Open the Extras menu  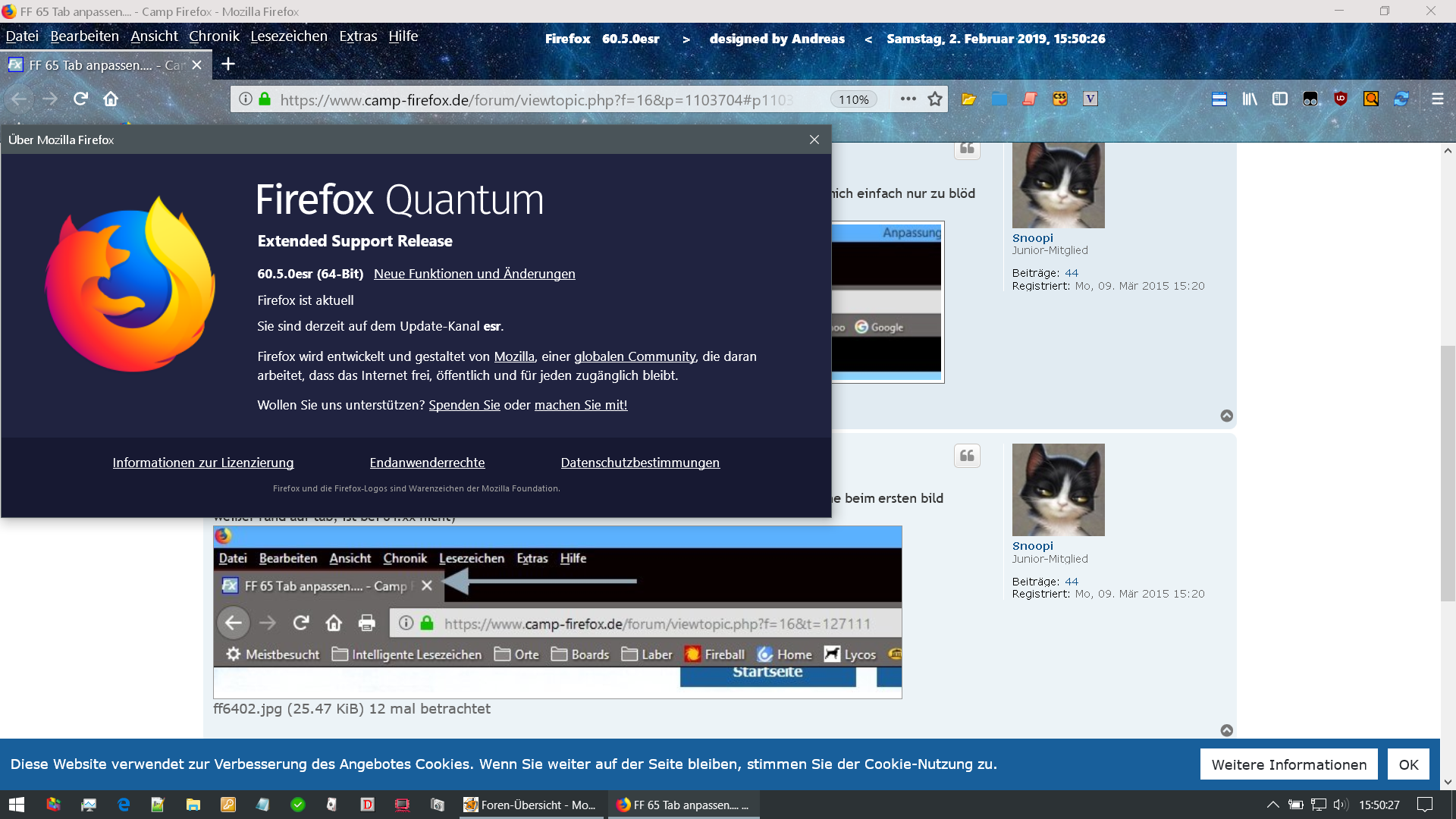358,36
